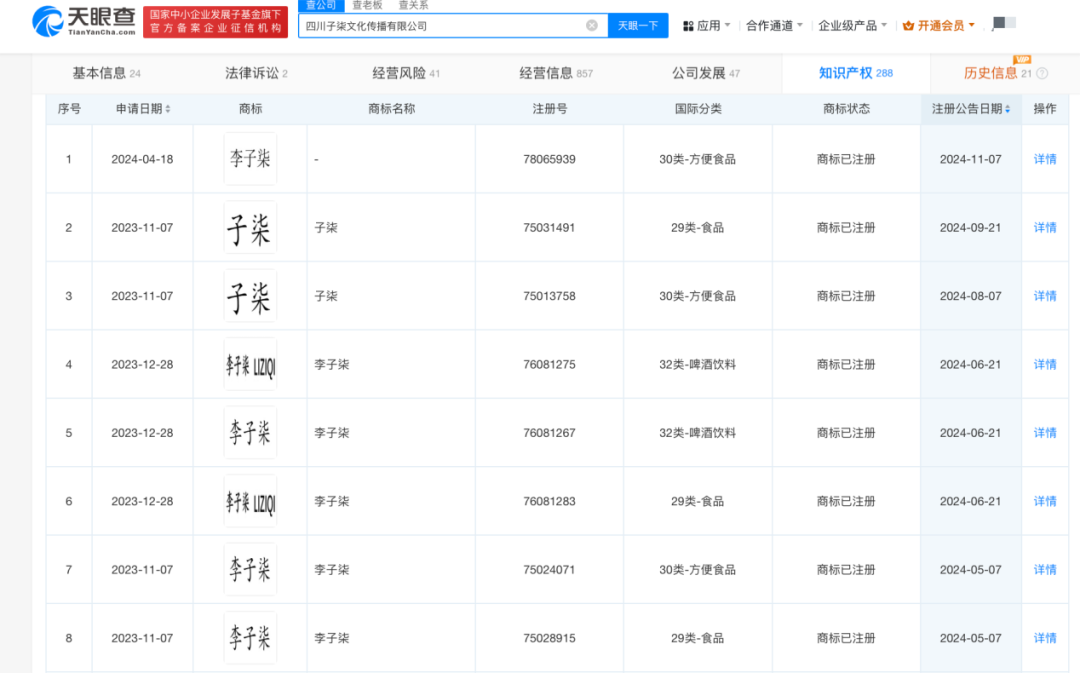The height and width of the screenshot is (673, 1080).
Task: Click the company name search field
Action: (x=440, y=25)
